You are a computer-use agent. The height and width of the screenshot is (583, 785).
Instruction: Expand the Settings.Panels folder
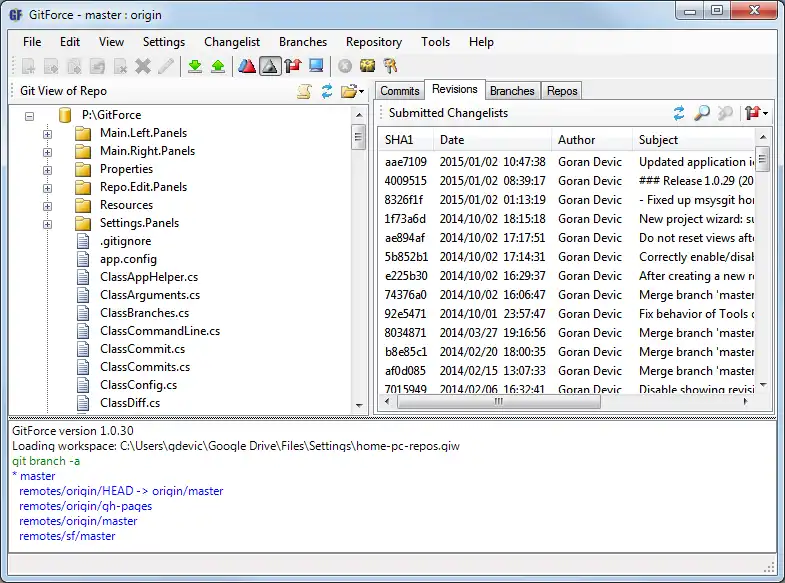tap(48, 224)
